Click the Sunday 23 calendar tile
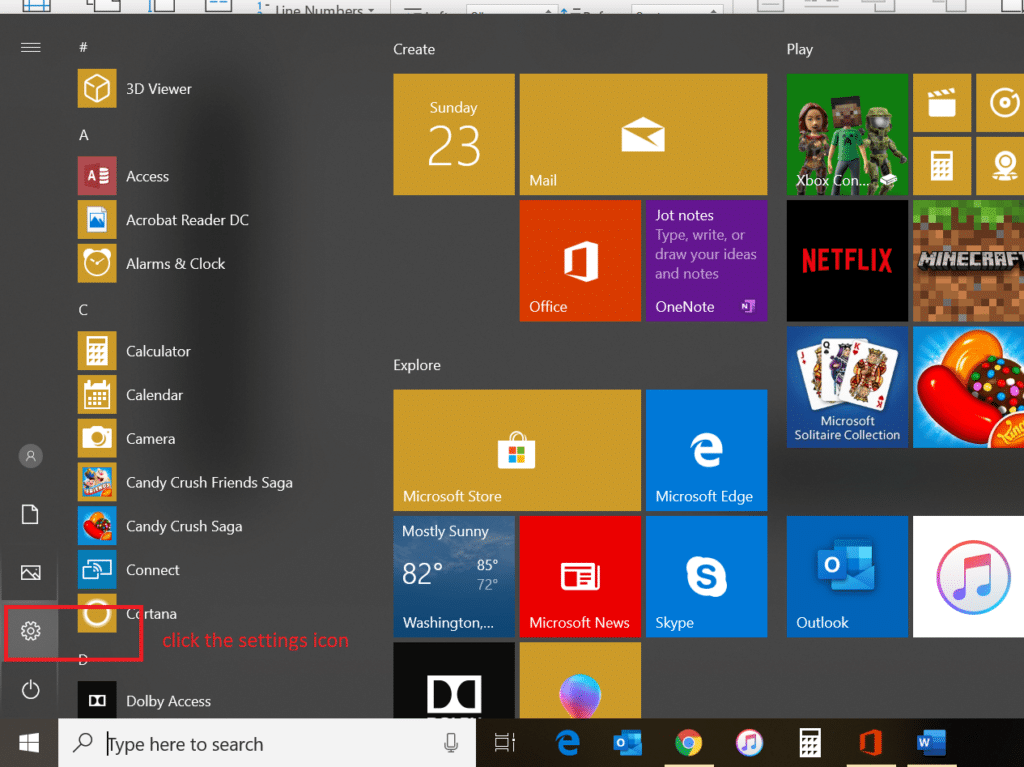Screen dimensions: 1024x767 454,134
